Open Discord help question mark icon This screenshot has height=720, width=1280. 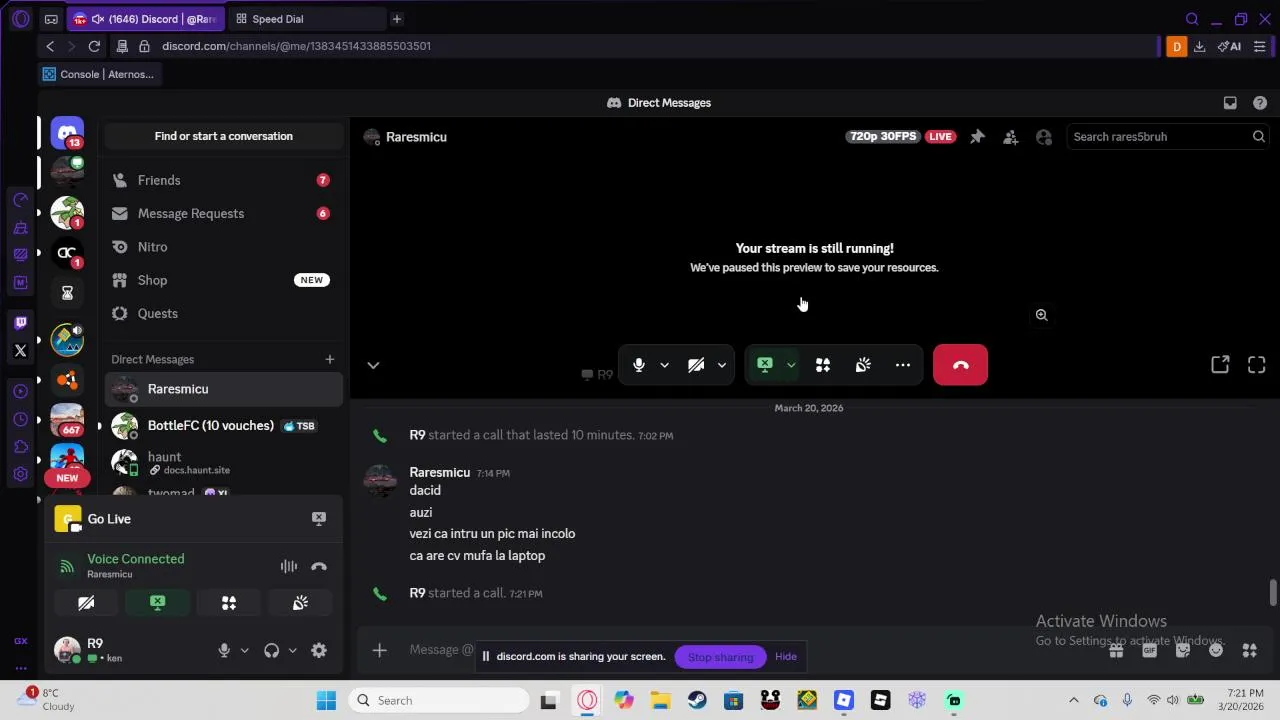pyautogui.click(x=1260, y=103)
